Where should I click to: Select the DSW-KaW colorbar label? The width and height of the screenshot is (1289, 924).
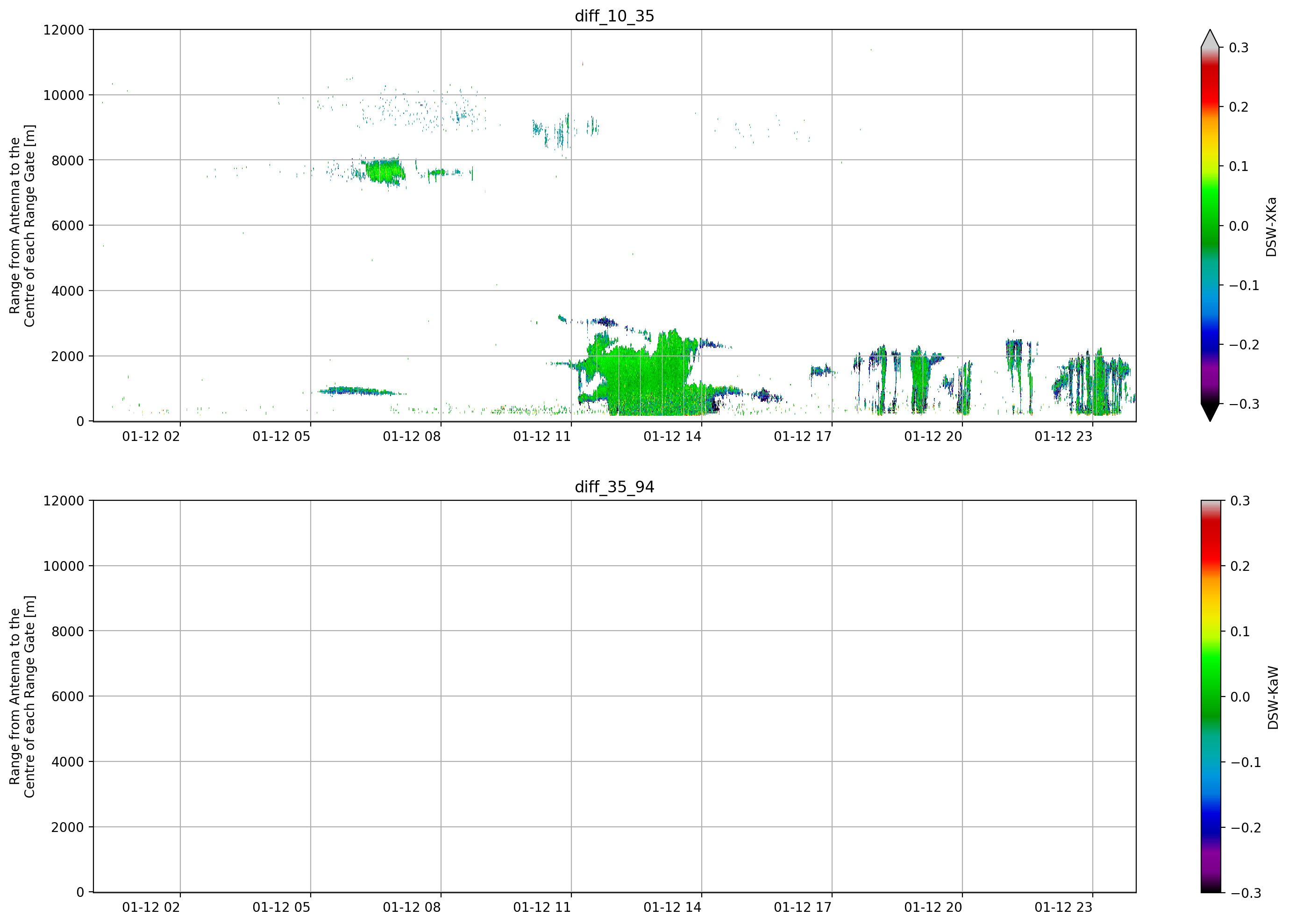pos(1273,698)
